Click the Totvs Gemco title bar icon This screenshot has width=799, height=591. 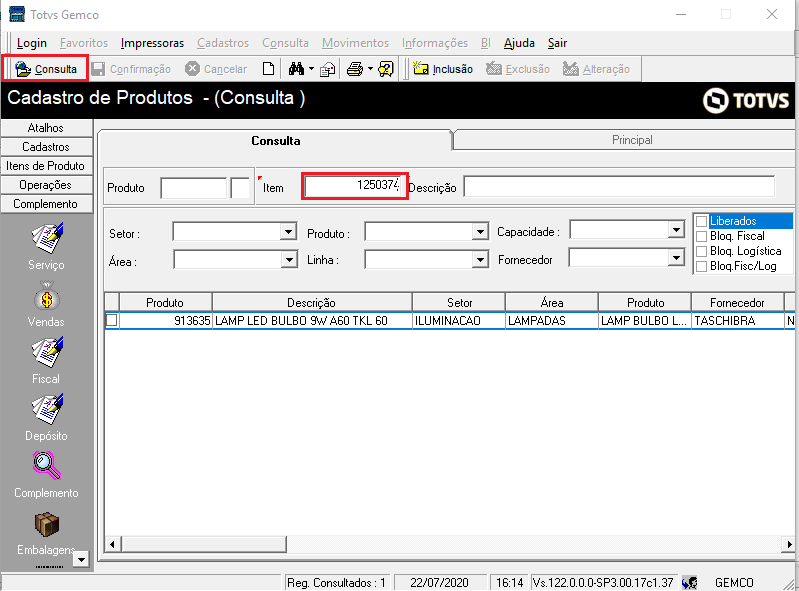[17, 14]
